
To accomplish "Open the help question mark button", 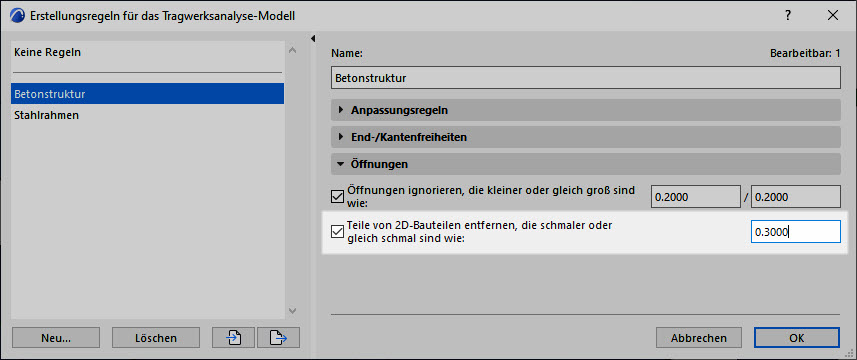I will tap(788, 16).
